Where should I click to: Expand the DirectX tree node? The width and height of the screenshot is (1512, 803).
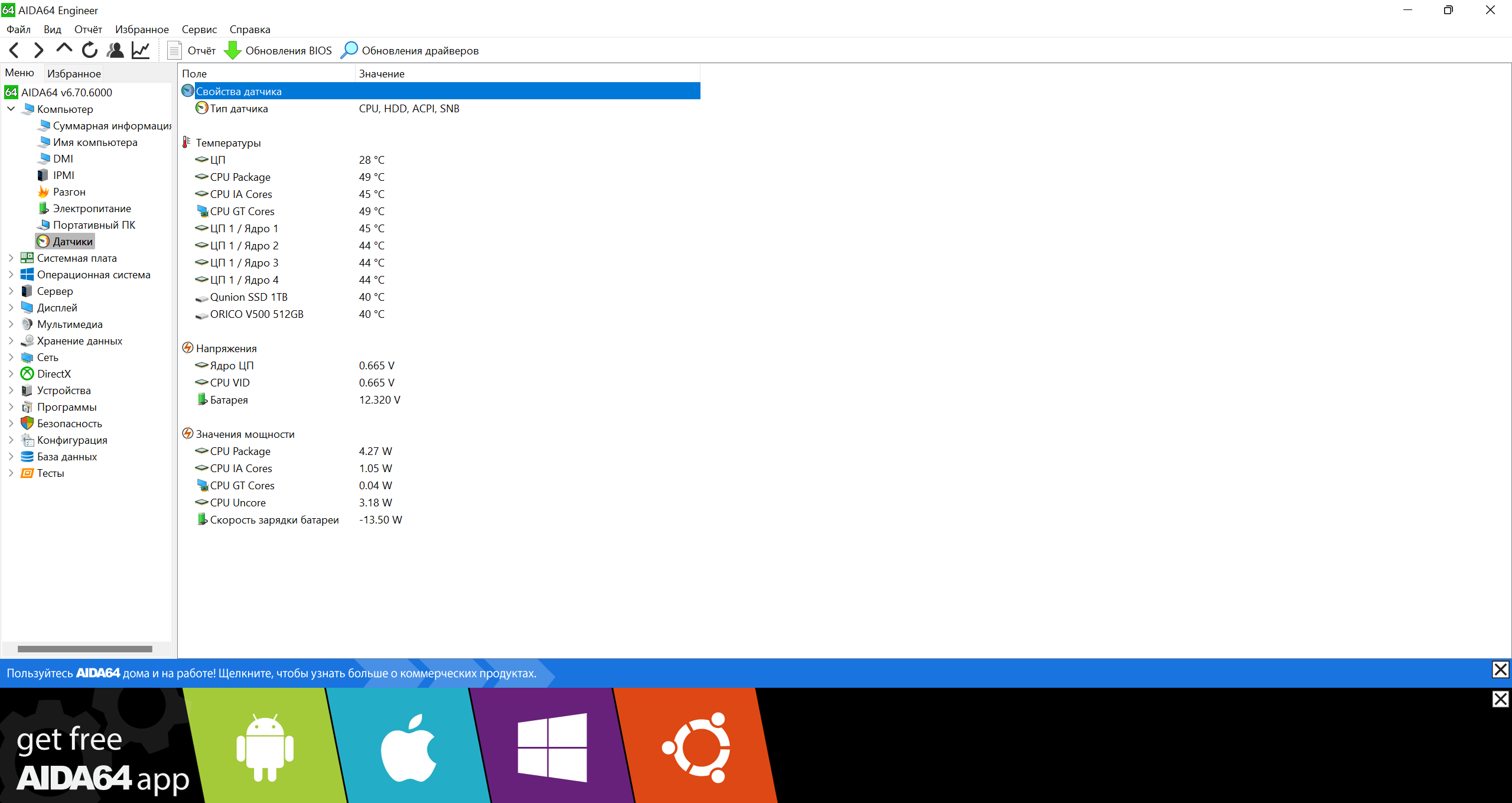click(x=11, y=373)
